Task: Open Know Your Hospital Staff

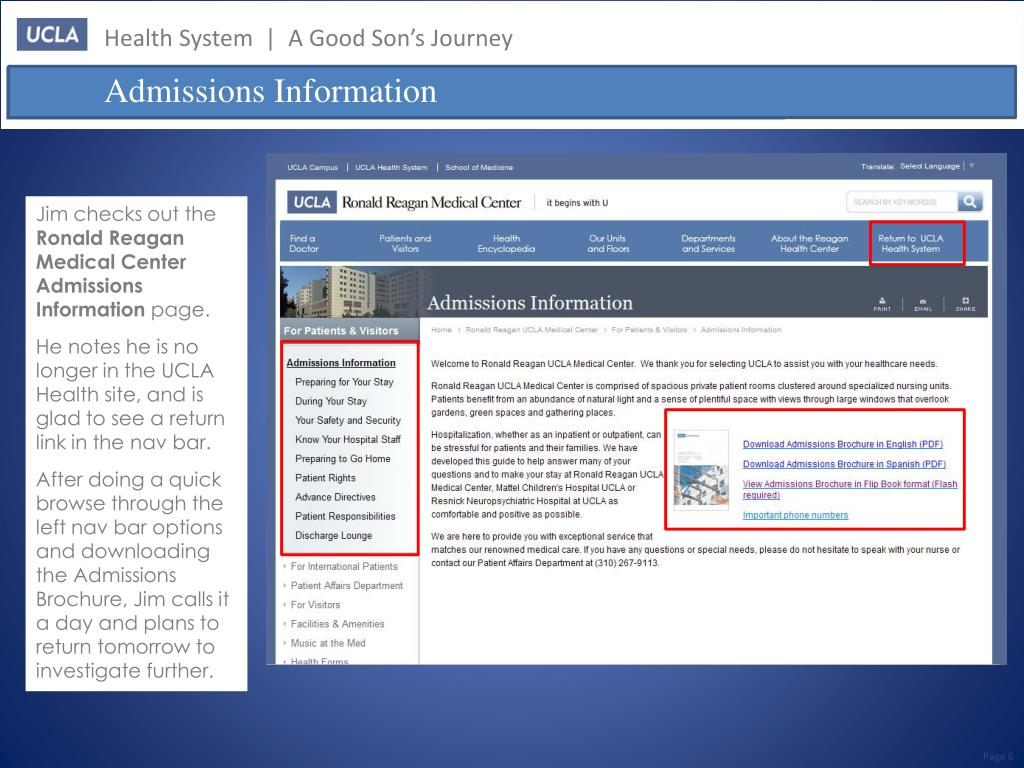Action: tap(348, 440)
